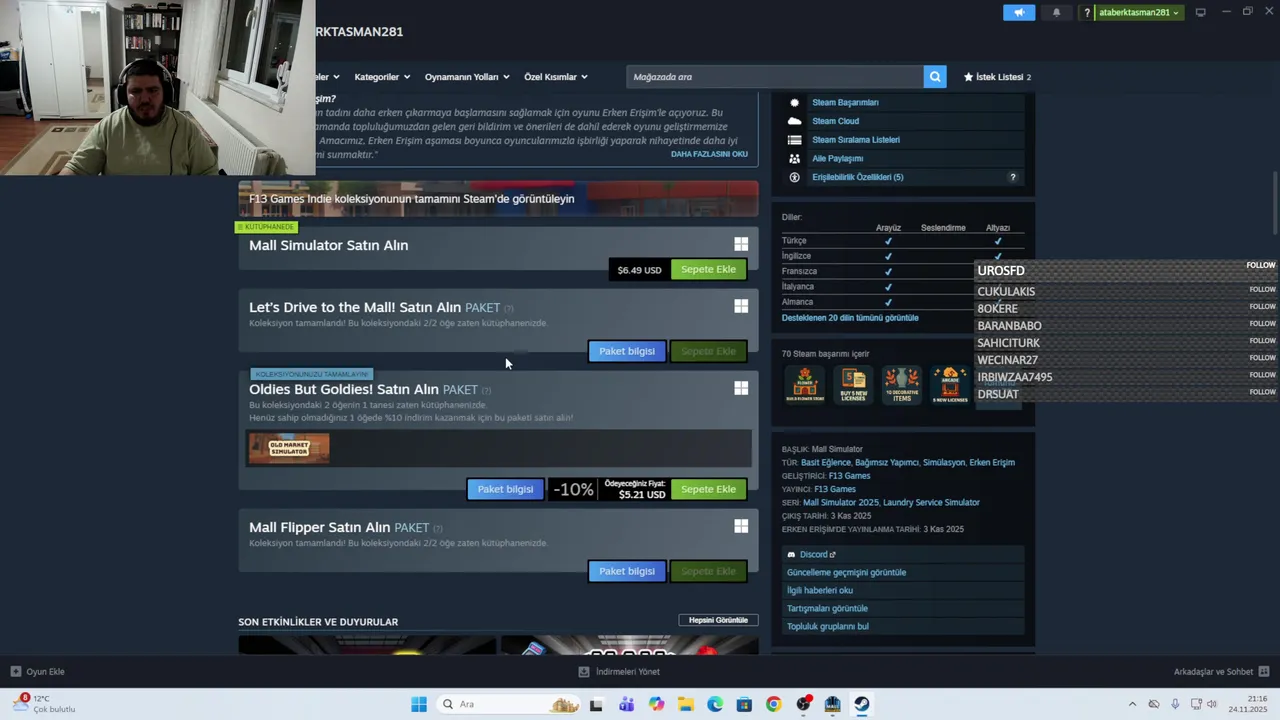
Task: Open Google Chrome from the taskbar
Action: coord(773,704)
